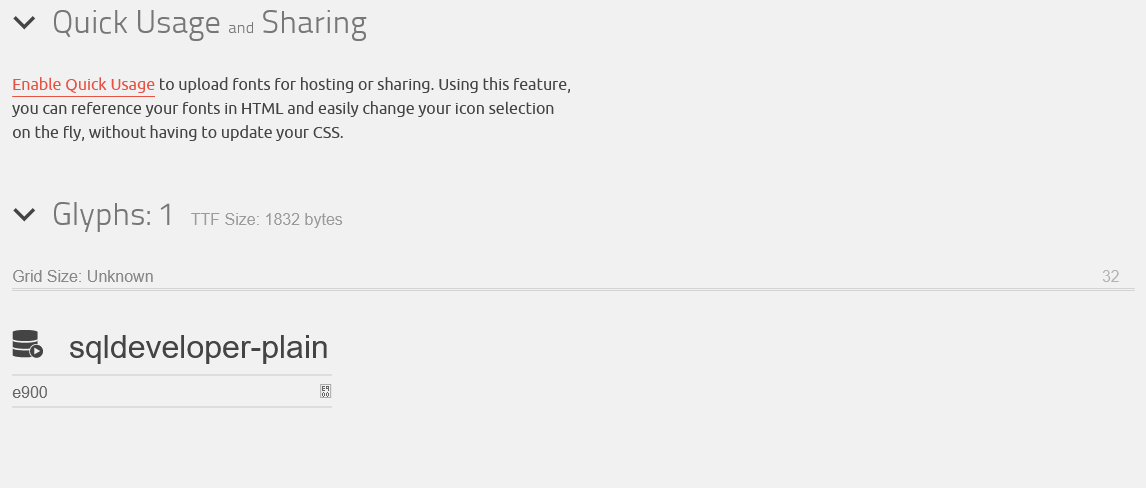Select the sqldeveloper database glyph icon

(28, 344)
